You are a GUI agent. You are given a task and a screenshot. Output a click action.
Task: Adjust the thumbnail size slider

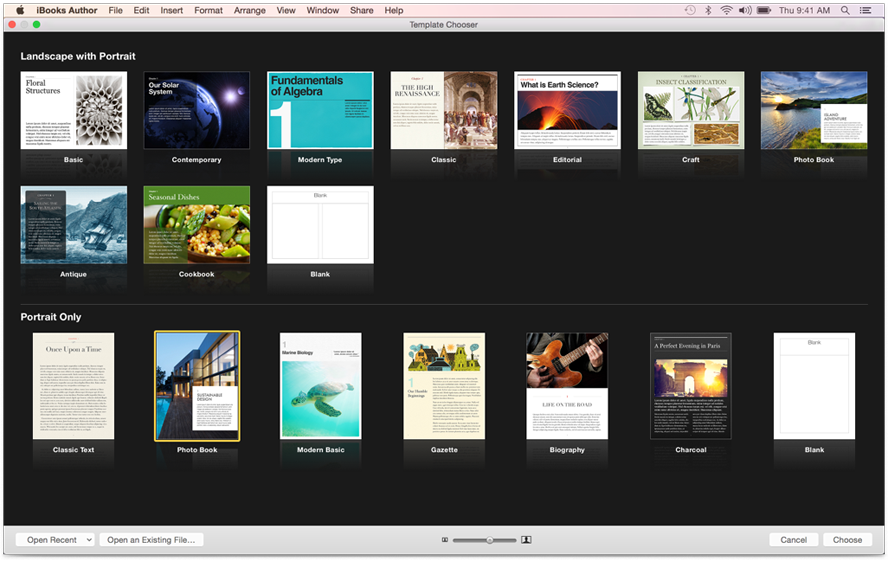489,540
